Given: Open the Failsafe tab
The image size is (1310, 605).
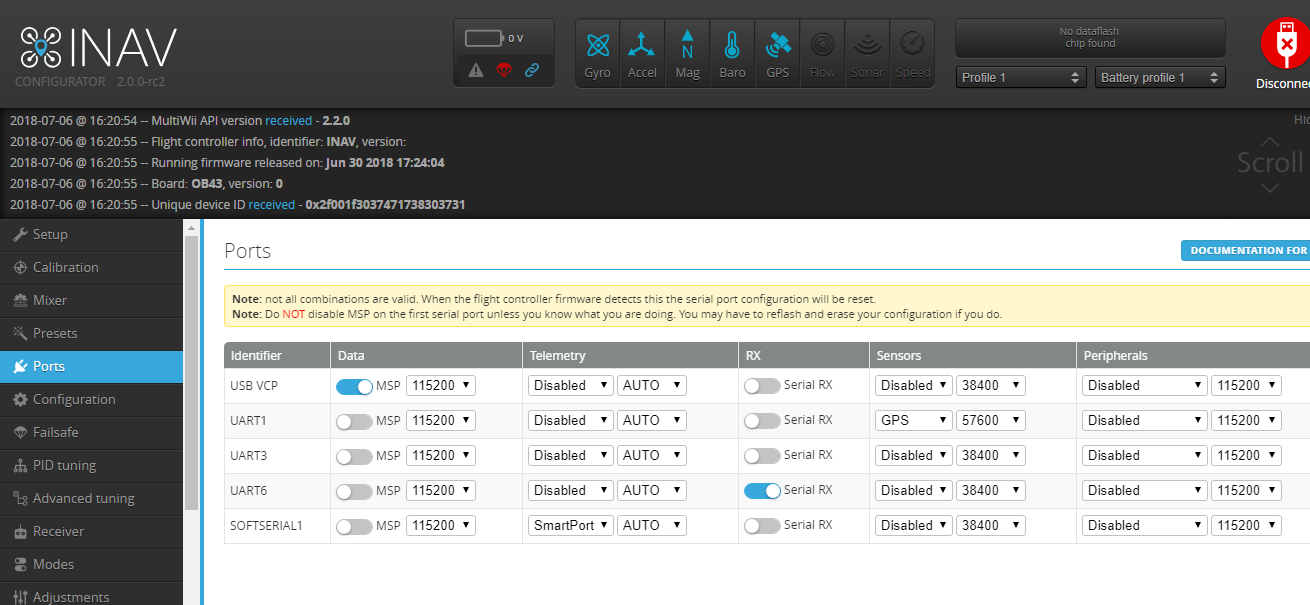Looking at the screenshot, I should point(92,432).
